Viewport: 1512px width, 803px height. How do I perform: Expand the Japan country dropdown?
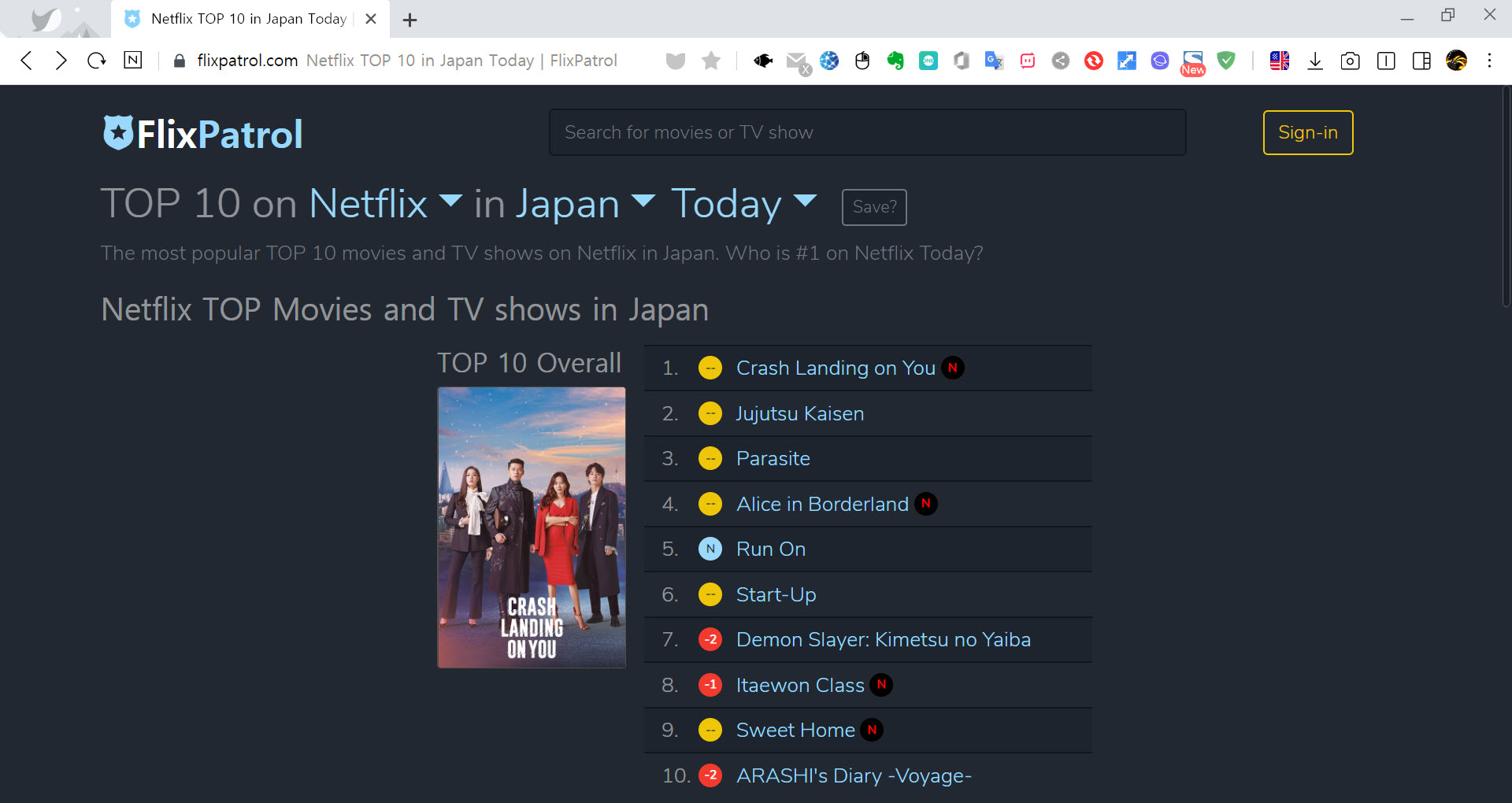[x=585, y=203]
